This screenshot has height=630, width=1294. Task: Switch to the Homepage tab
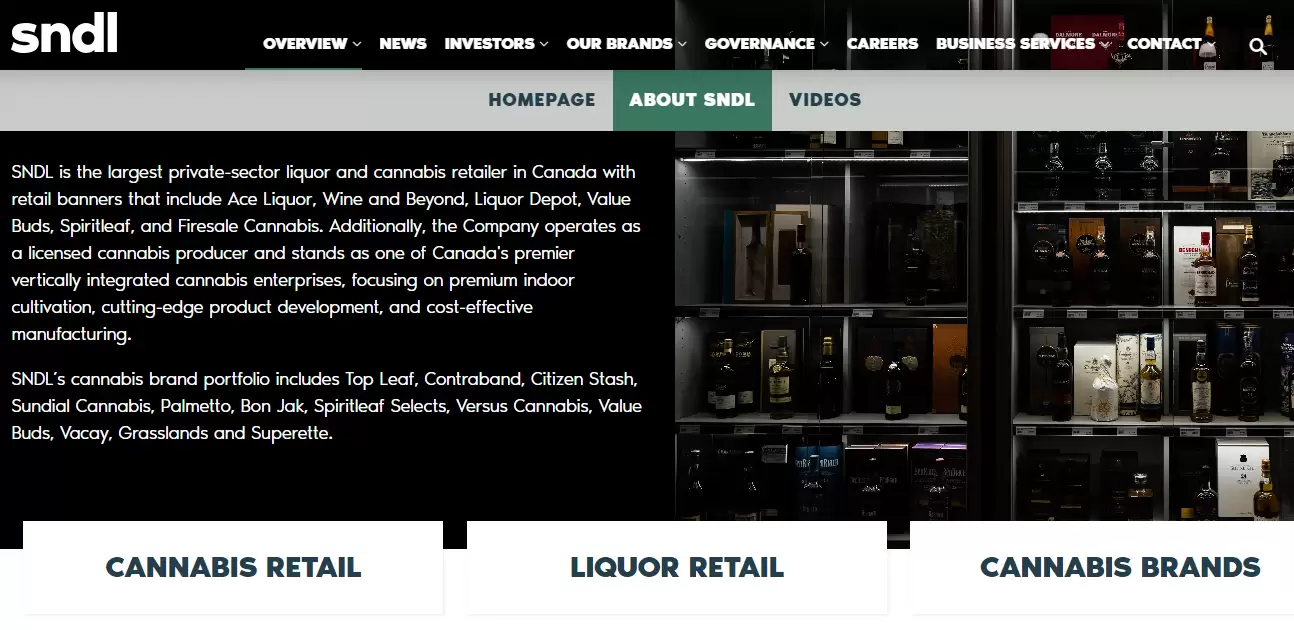pos(542,100)
